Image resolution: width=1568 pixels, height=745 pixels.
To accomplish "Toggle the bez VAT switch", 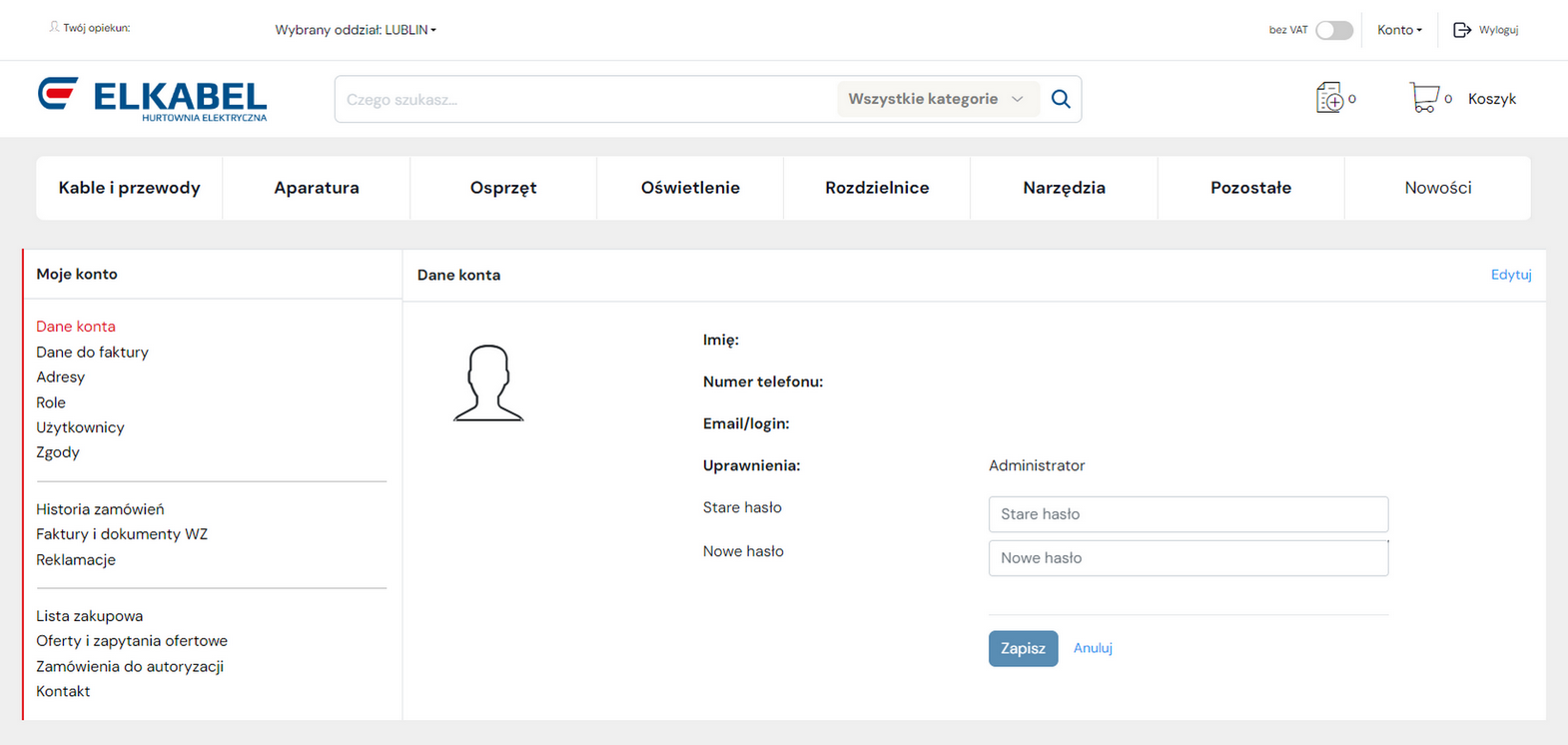I will point(1333,30).
